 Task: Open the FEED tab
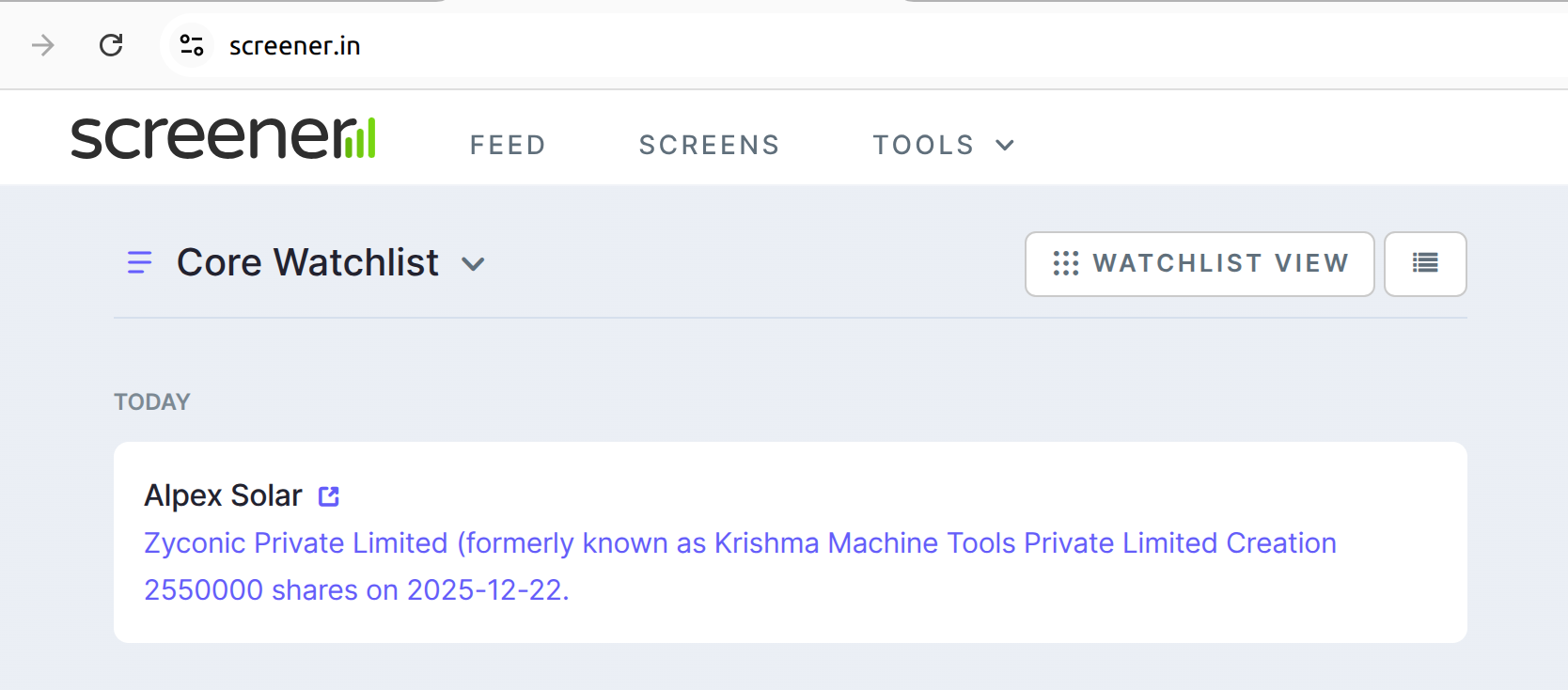508,145
